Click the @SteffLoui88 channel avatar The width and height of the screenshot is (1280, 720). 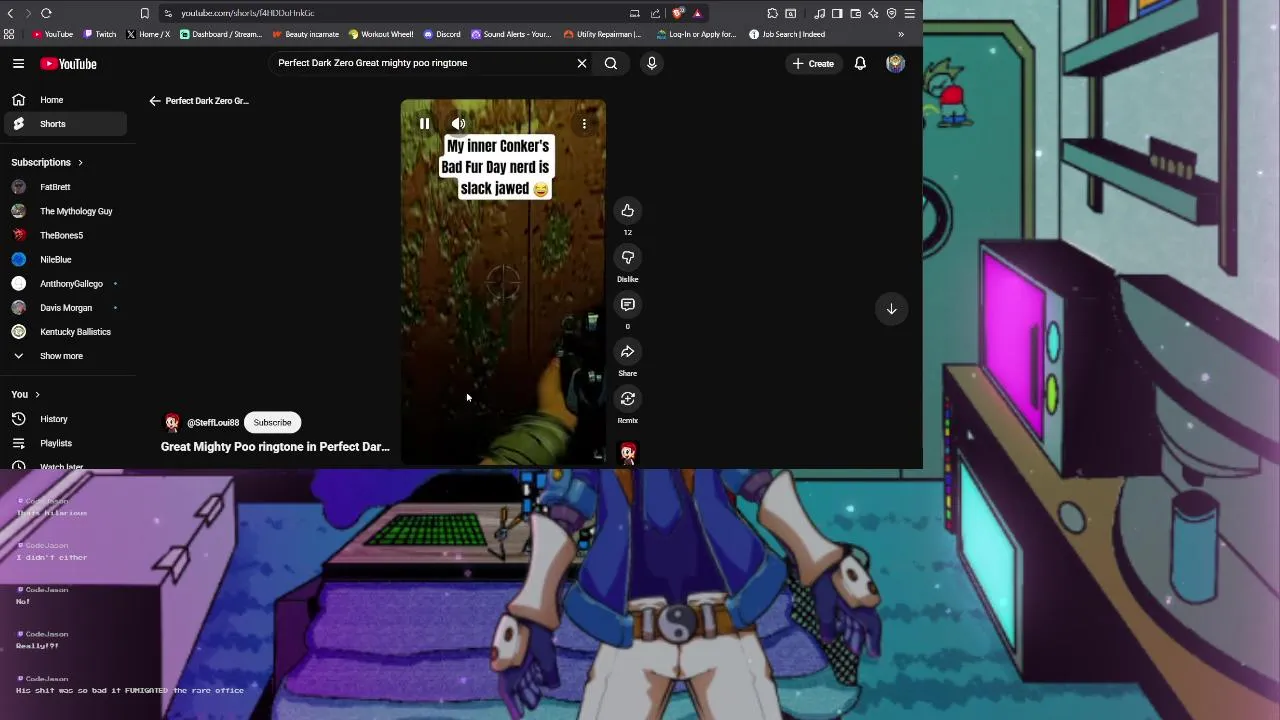[x=172, y=422]
